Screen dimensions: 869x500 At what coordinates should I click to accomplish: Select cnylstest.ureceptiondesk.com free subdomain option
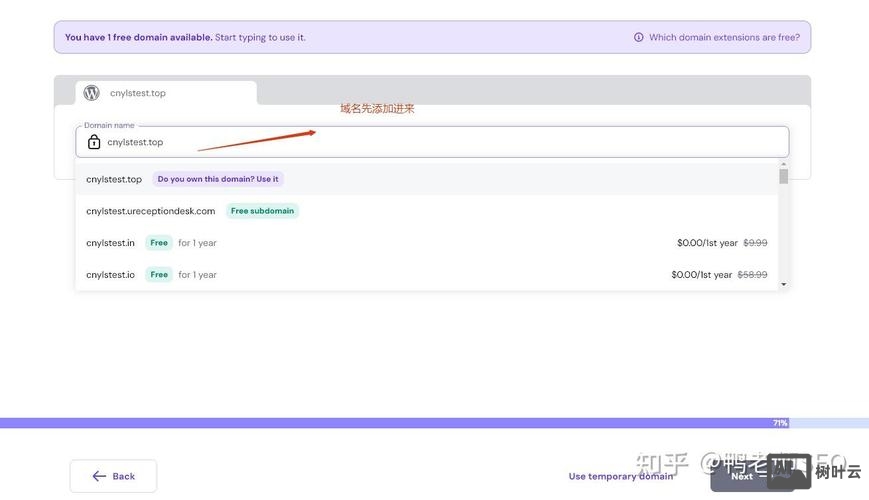pos(427,211)
